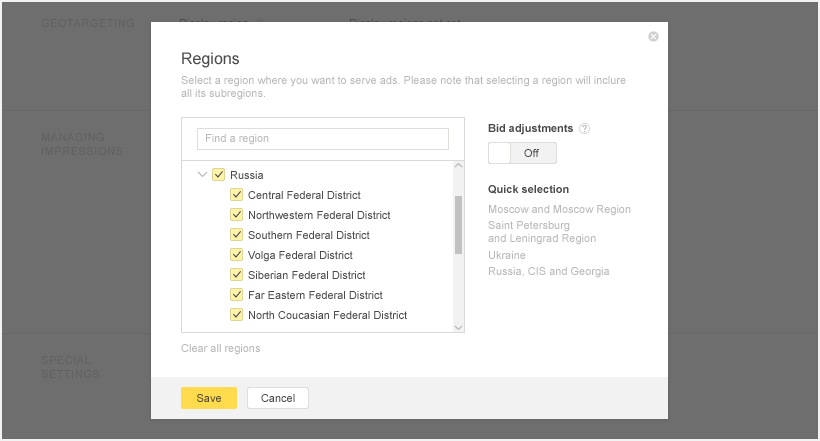Image resolution: width=820 pixels, height=441 pixels.
Task: Uncheck the Russia checkbox
Action: (219, 175)
